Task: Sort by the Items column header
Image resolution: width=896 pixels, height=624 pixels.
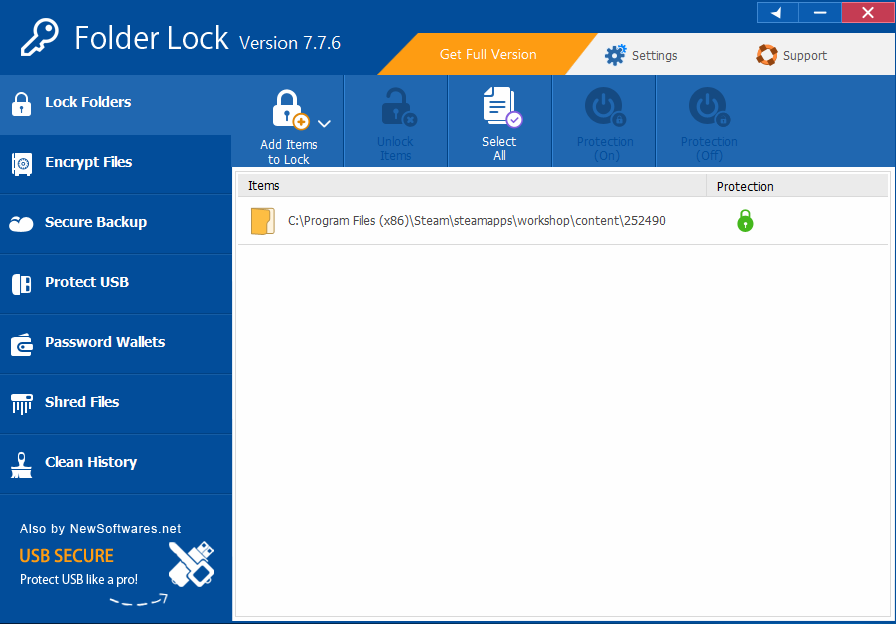Action: [471, 186]
